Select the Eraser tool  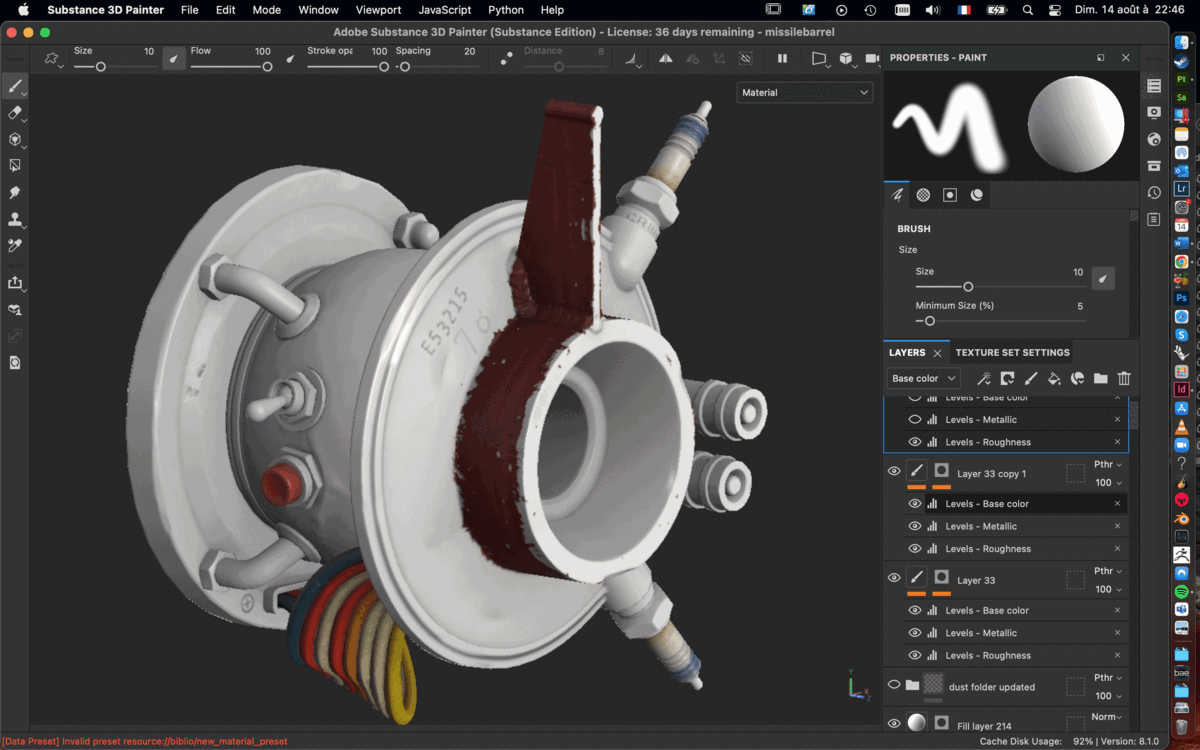click(x=14, y=113)
